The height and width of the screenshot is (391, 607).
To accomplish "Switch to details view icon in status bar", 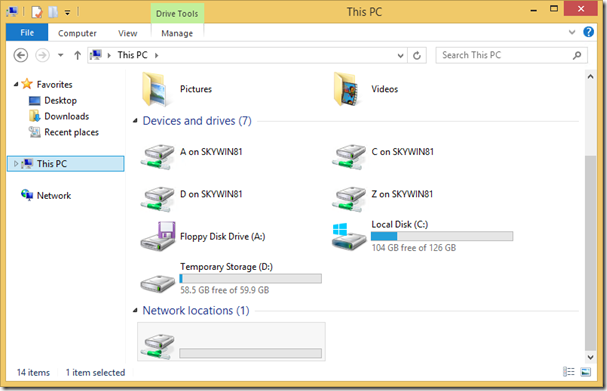I will point(569,372).
